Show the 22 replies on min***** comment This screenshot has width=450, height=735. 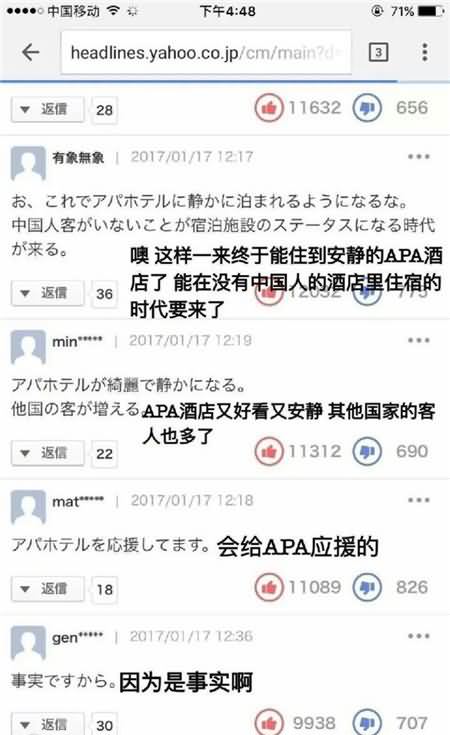pos(104,453)
